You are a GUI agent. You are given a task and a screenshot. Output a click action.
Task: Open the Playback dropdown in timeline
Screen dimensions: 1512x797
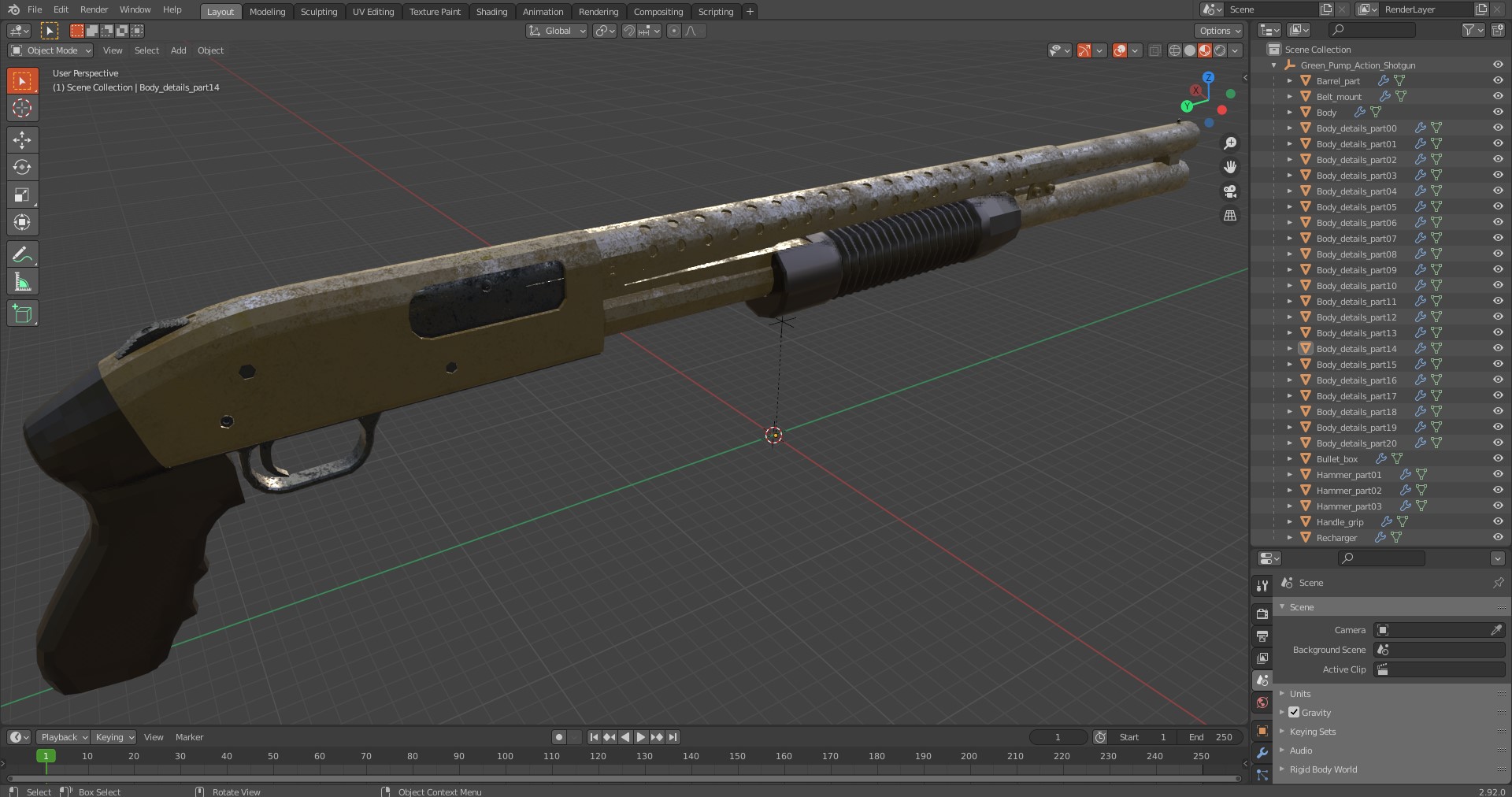click(x=63, y=737)
